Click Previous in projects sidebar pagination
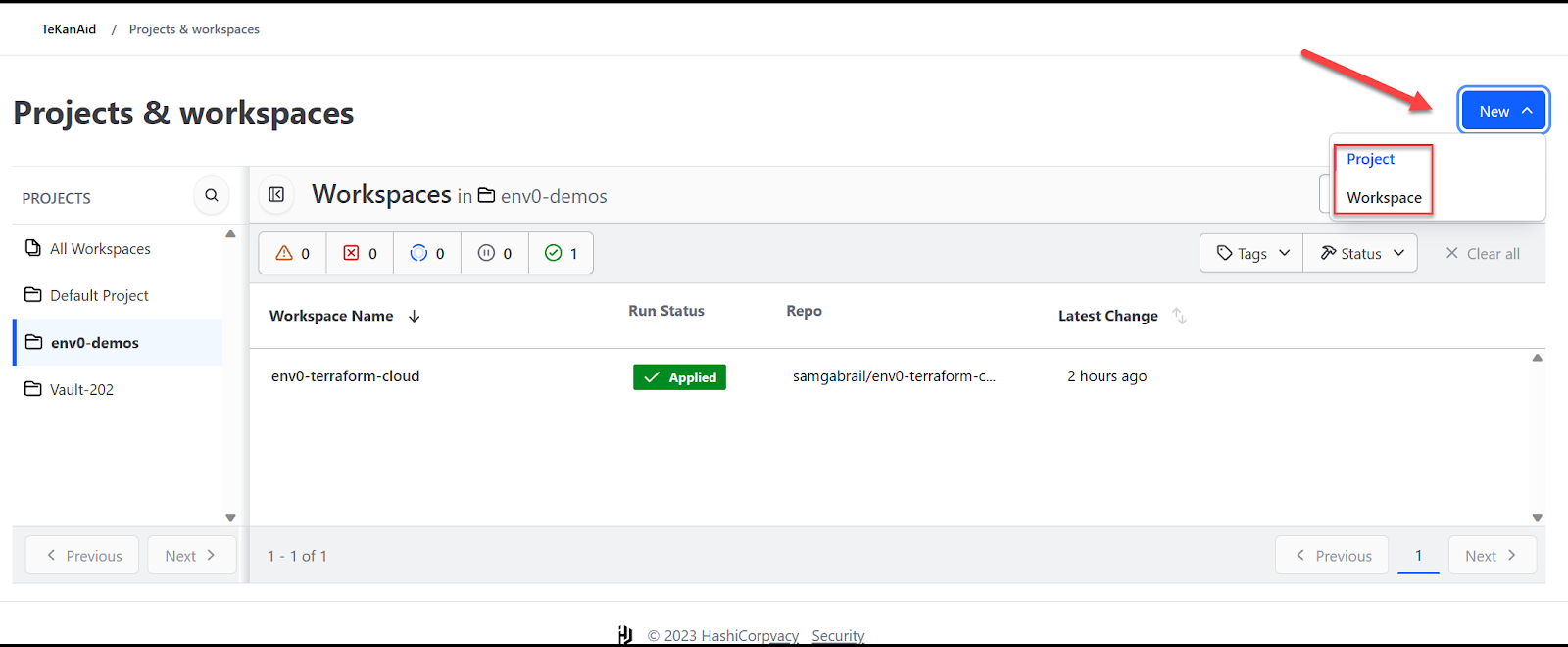The image size is (1568, 647). (82, 555)
